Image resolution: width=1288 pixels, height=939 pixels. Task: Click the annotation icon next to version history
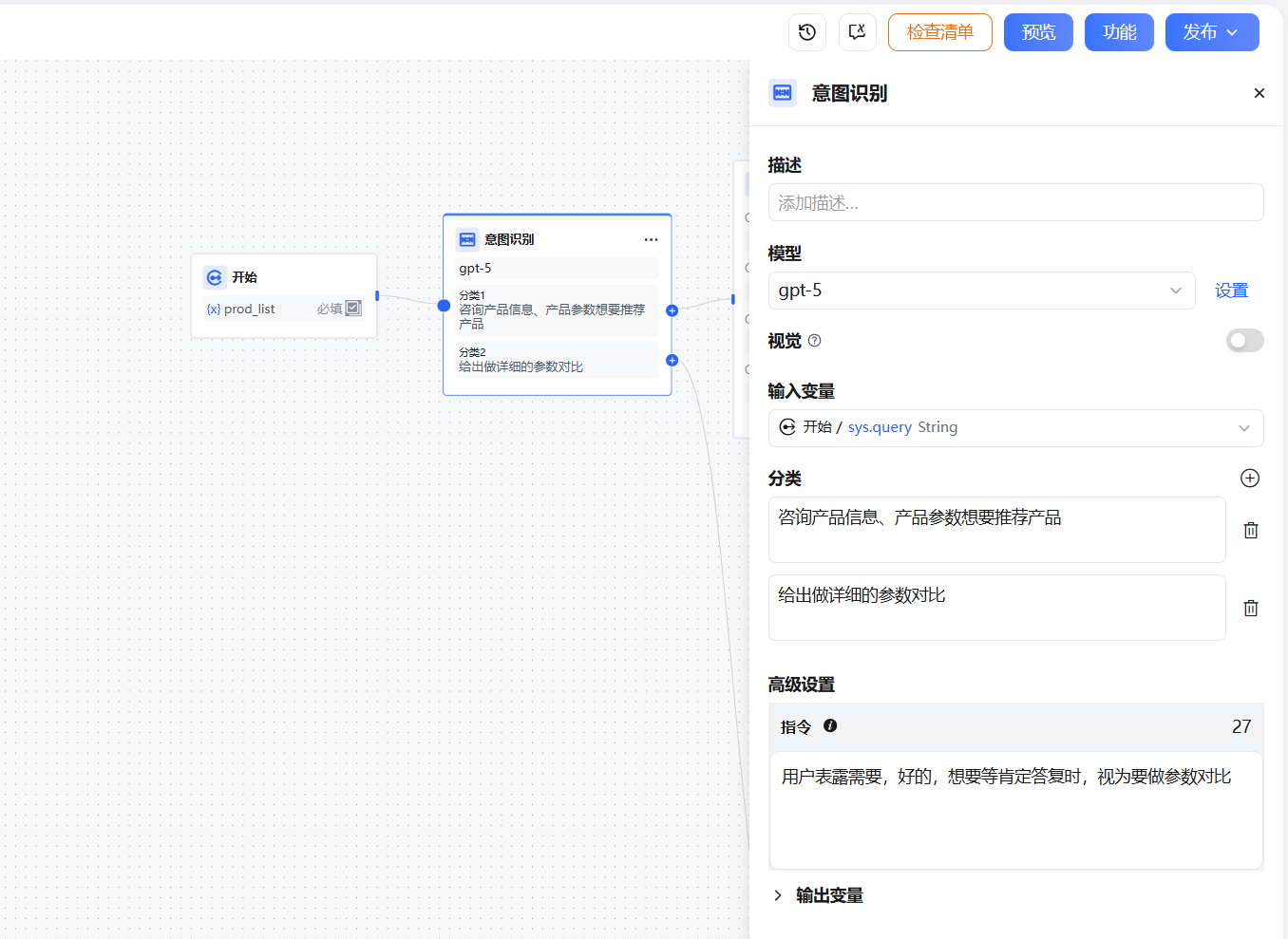coord(857,31)
